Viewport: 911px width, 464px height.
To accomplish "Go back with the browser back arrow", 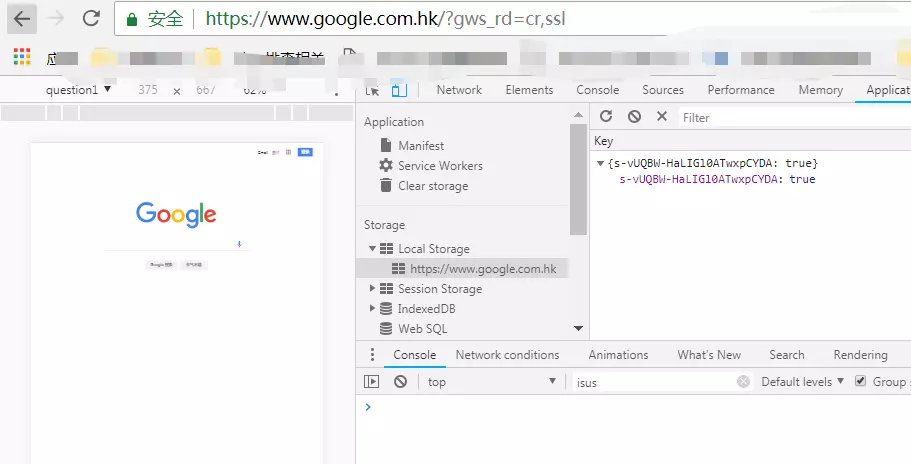I will point(22,19).
